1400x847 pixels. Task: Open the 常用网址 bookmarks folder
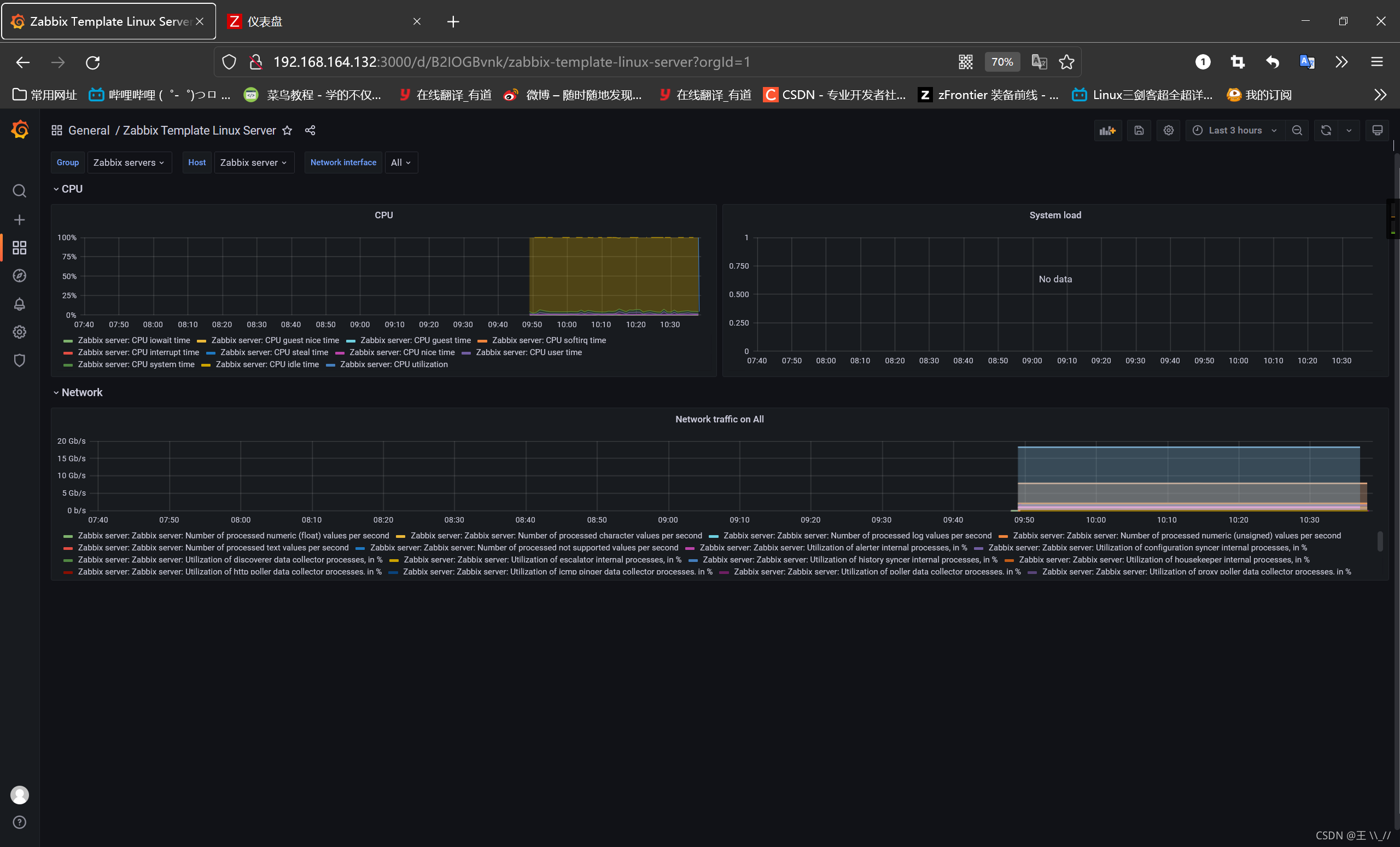[x=44, y=94]
